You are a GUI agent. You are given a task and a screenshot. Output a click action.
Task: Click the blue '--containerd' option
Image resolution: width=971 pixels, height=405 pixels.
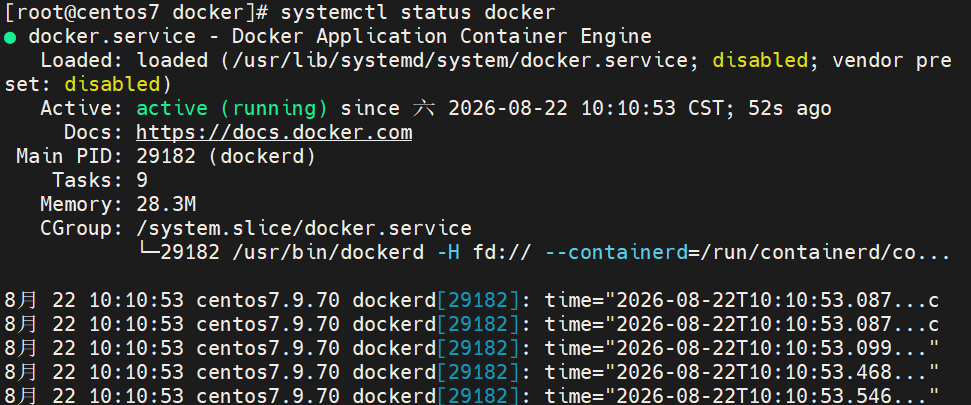click(x=617, y=253)
